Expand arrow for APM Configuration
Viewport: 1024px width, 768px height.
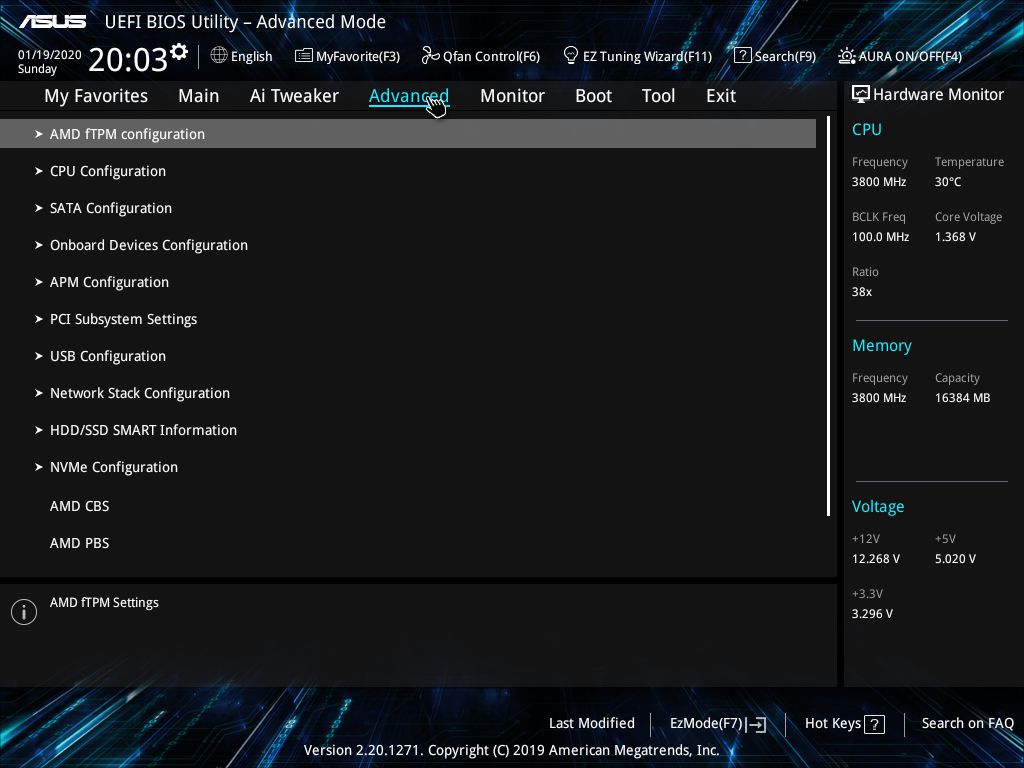click(x=39, y=282)
